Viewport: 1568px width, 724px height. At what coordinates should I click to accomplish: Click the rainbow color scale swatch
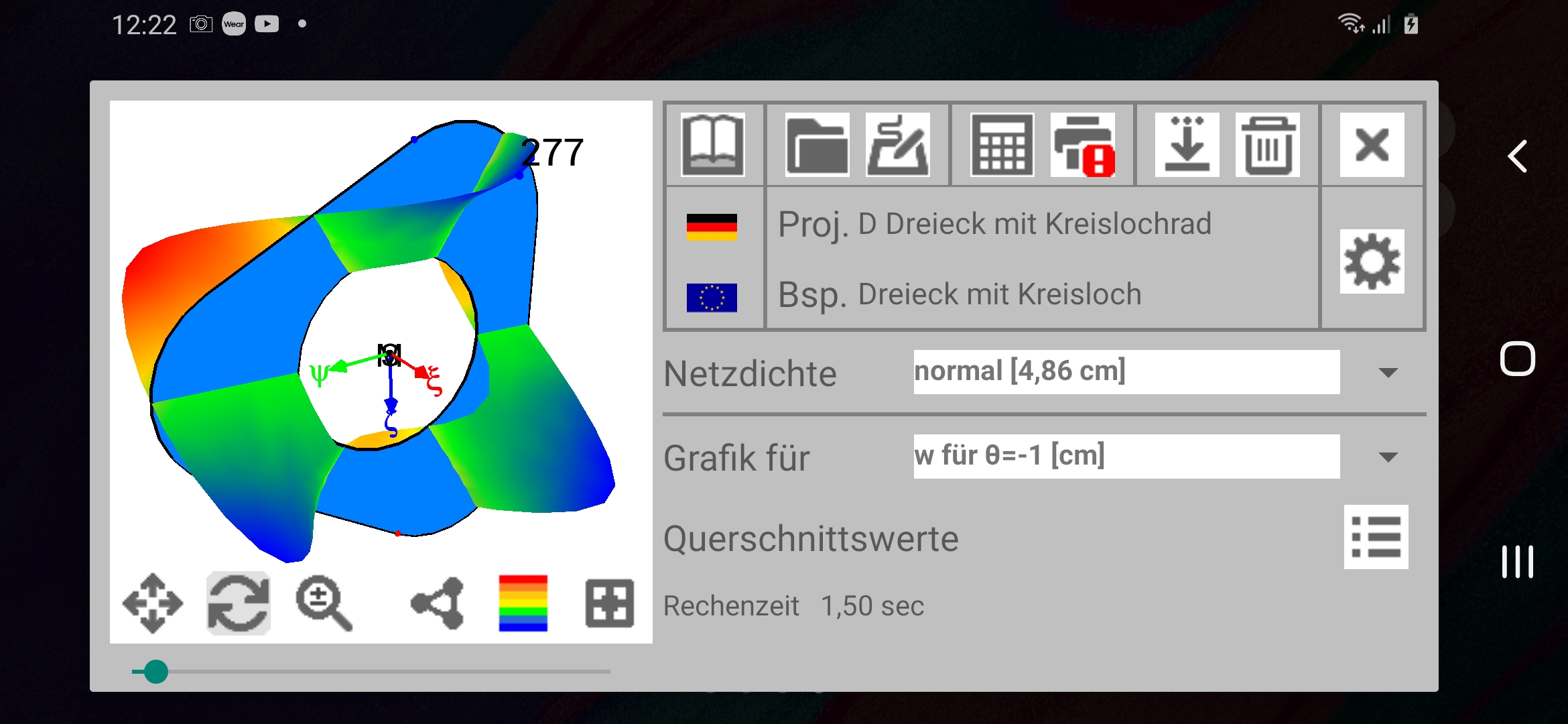coord(523,603)
